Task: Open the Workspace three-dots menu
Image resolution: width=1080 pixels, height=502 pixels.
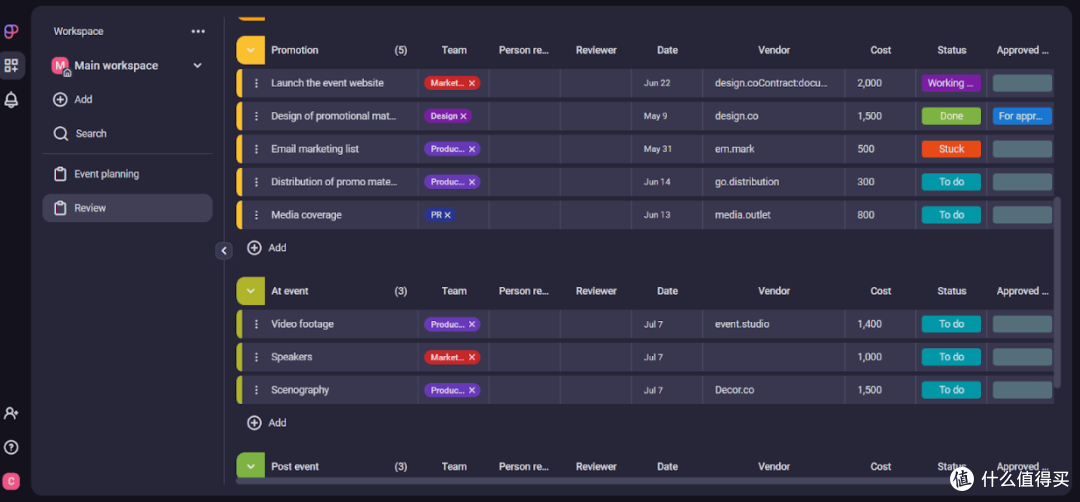Action: tap(198, 31)
